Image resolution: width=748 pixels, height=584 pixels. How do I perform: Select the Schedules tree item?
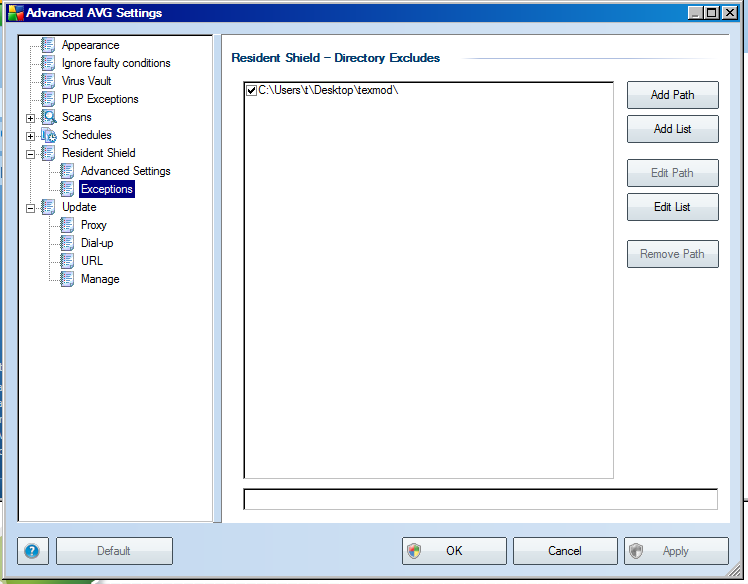[87, 135]
